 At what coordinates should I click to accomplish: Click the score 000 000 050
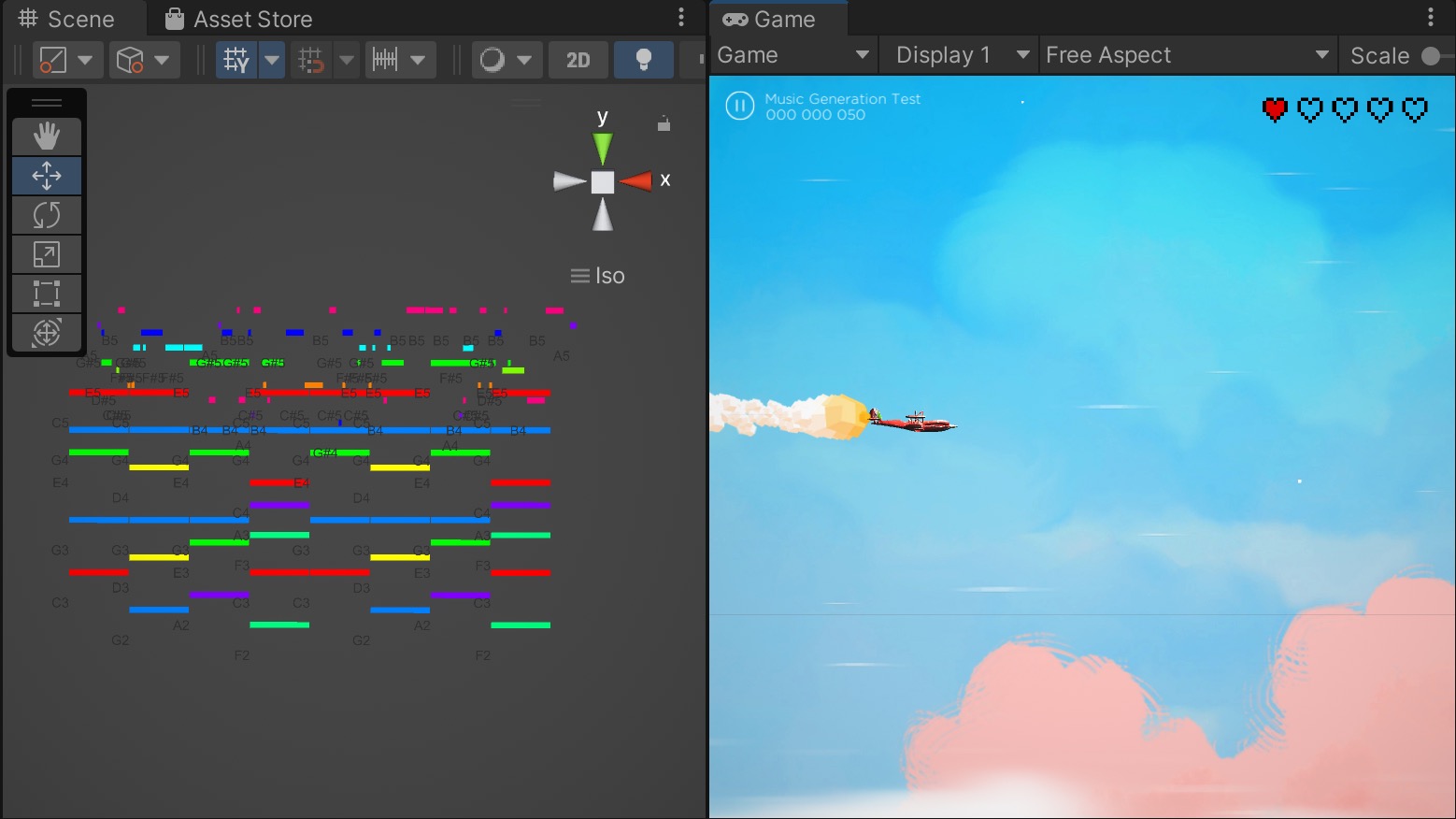tap(815, 114)
